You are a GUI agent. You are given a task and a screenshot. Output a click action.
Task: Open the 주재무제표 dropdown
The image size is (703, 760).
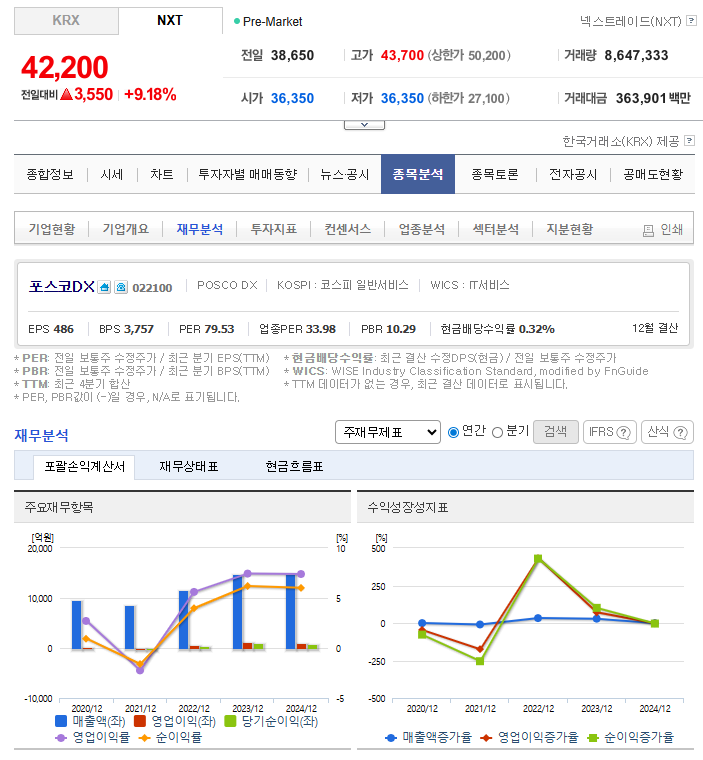[x=388, y=432]
